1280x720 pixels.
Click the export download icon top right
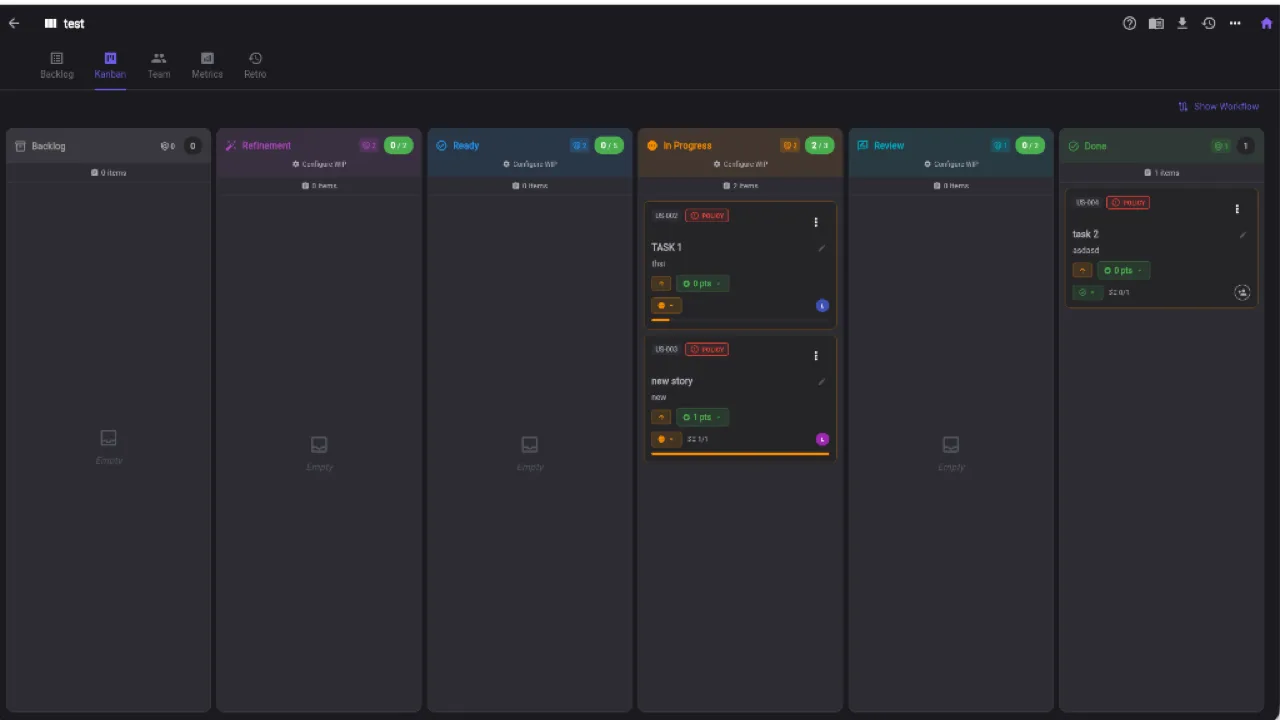click(x=1182, y=23)
